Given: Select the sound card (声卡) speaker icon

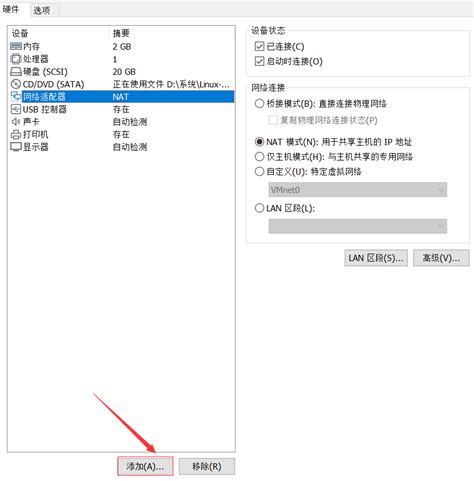Looking at the screenshot, I should 16,122.
